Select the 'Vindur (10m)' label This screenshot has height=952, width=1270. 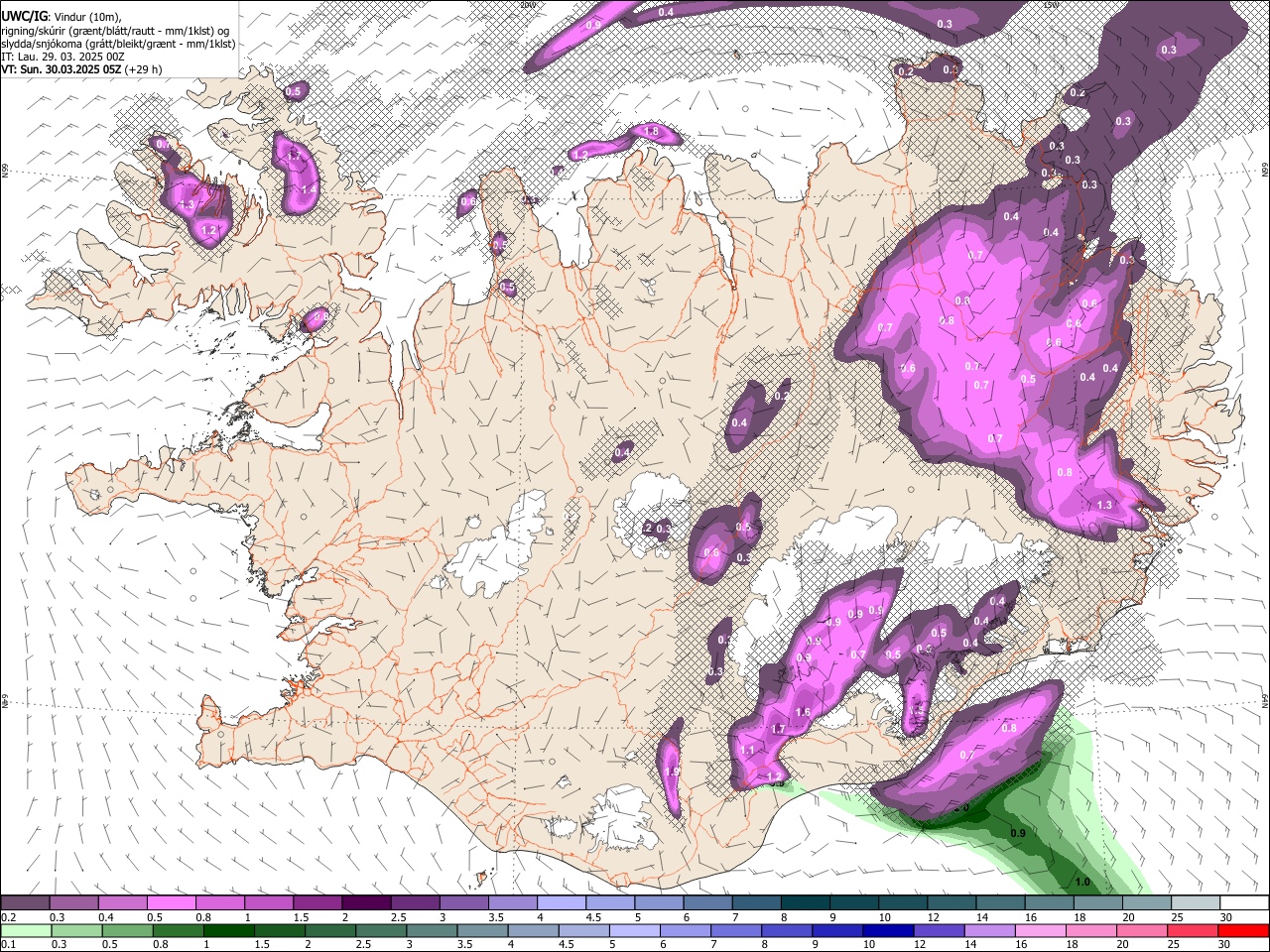(x=87, y=17)
